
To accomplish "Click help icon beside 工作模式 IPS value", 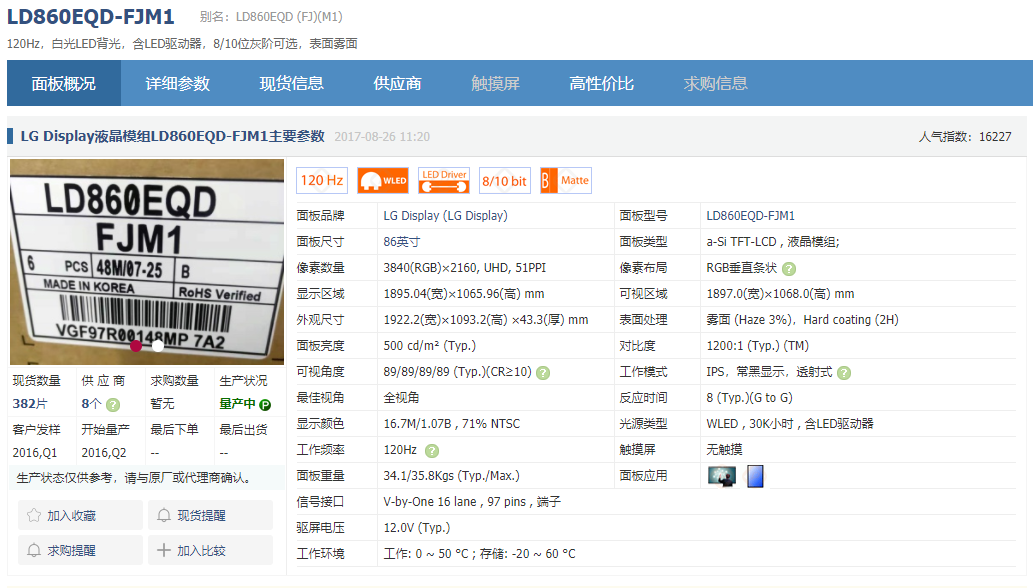I will click(x=844, y=373).
